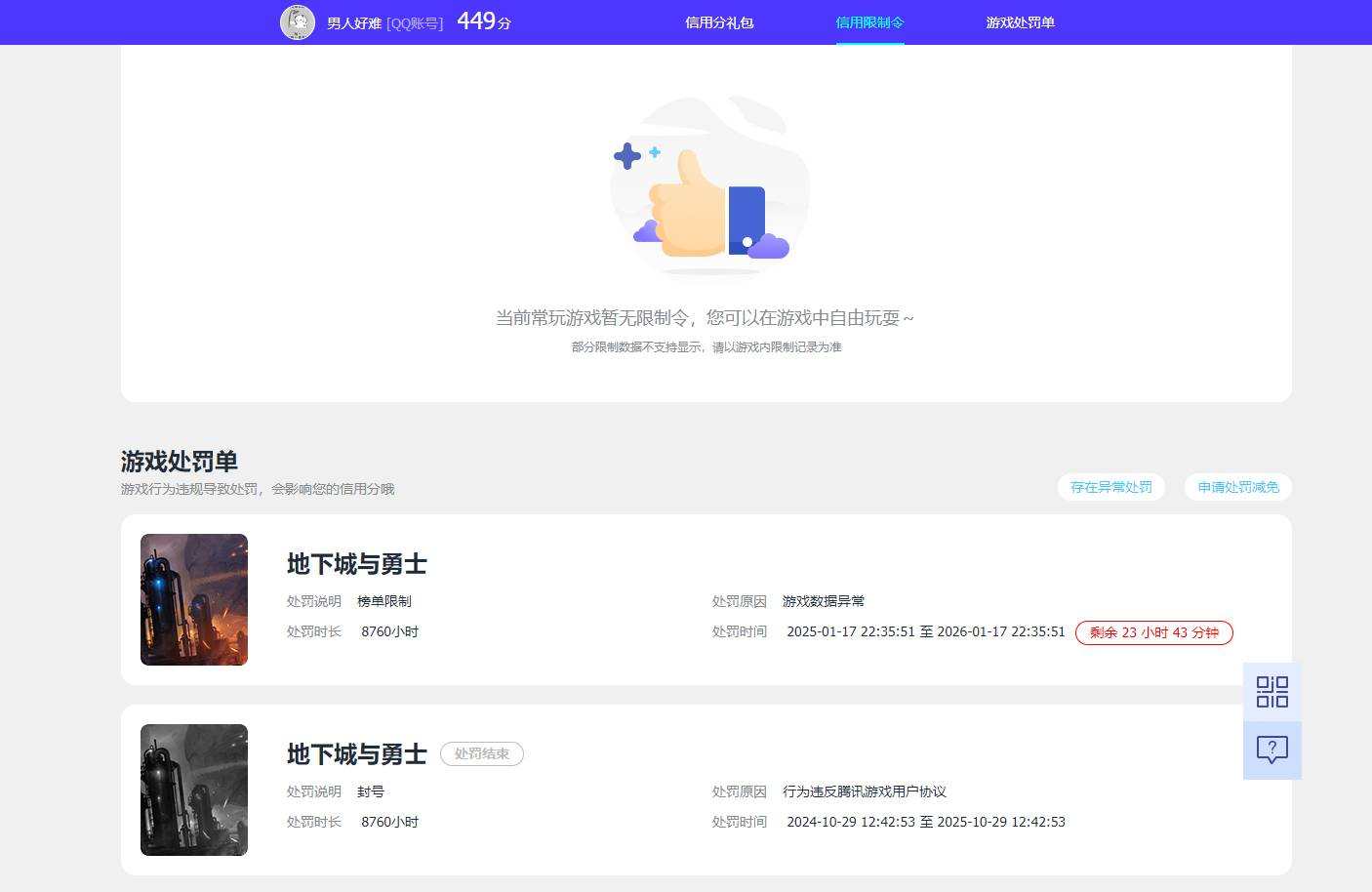Click the 游戏处罚单 section heading
The width and height of the screenshot is (1372, 892).
(x=180, y=461)
